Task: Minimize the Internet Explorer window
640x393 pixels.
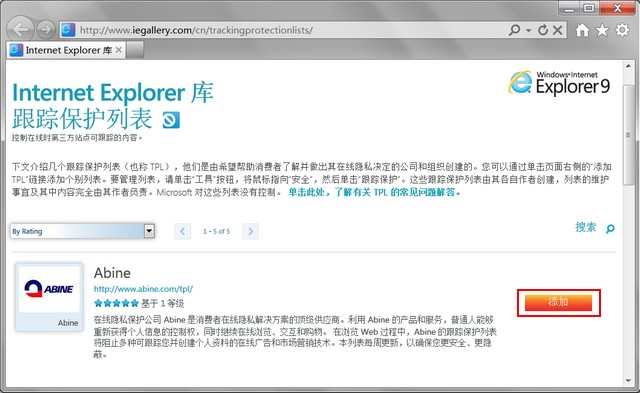Action: click(569, 8)
